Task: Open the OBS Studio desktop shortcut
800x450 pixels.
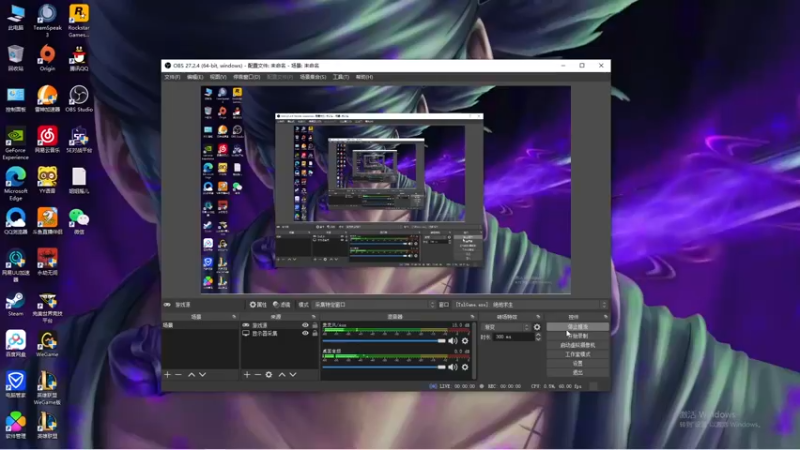Action: coord(79,98)
